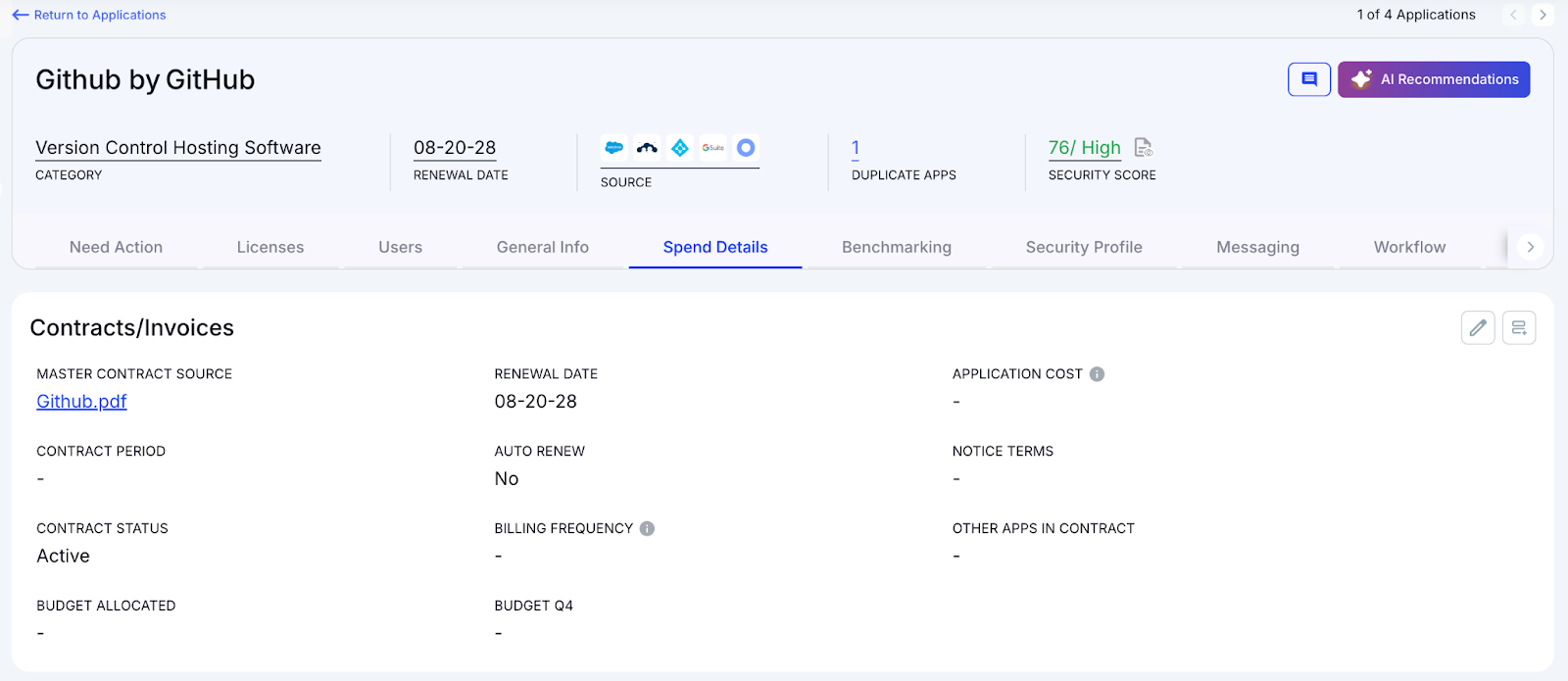Click the 1 duplicate apps link

pyautogui.click(x=856, y=148)
